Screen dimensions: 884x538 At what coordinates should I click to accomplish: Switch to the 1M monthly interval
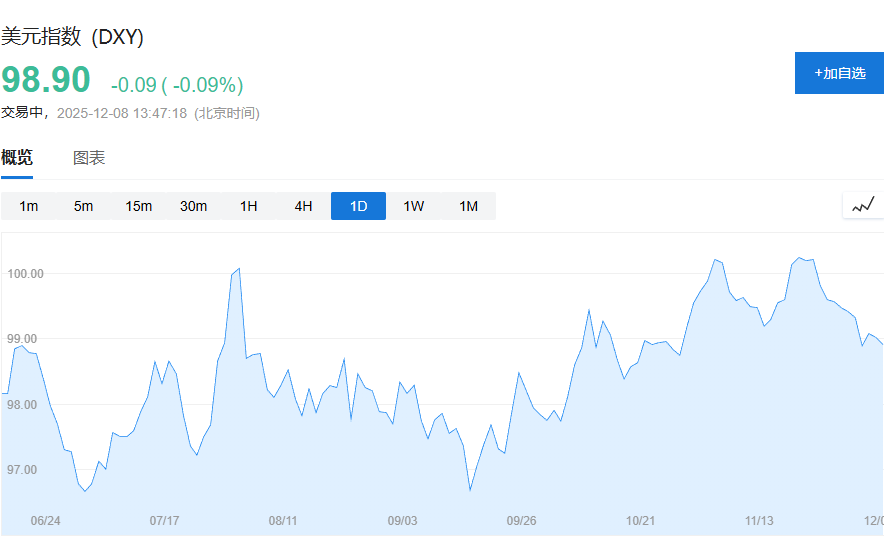(468, 207)
